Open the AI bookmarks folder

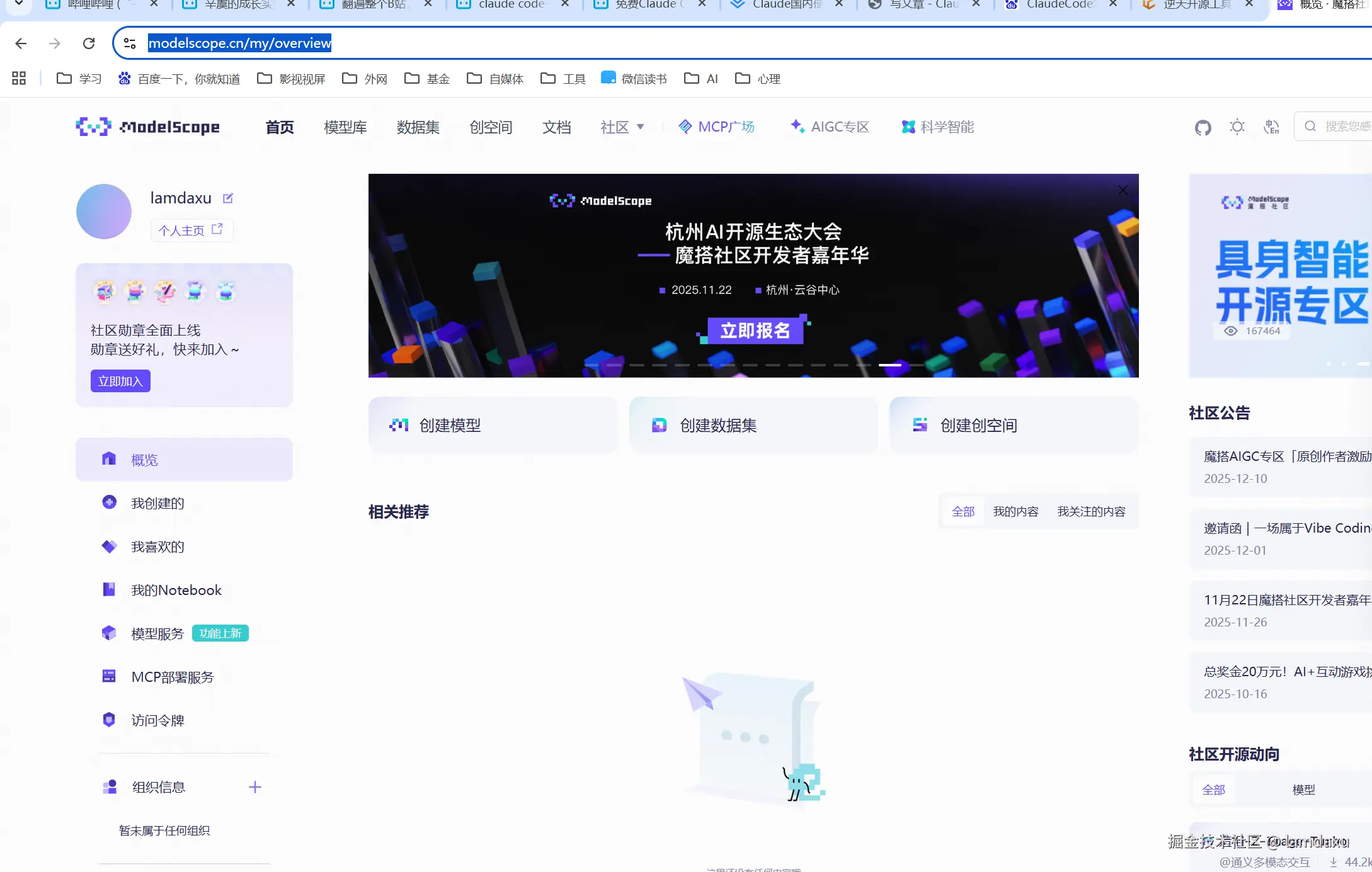click(x=701, y=79)
